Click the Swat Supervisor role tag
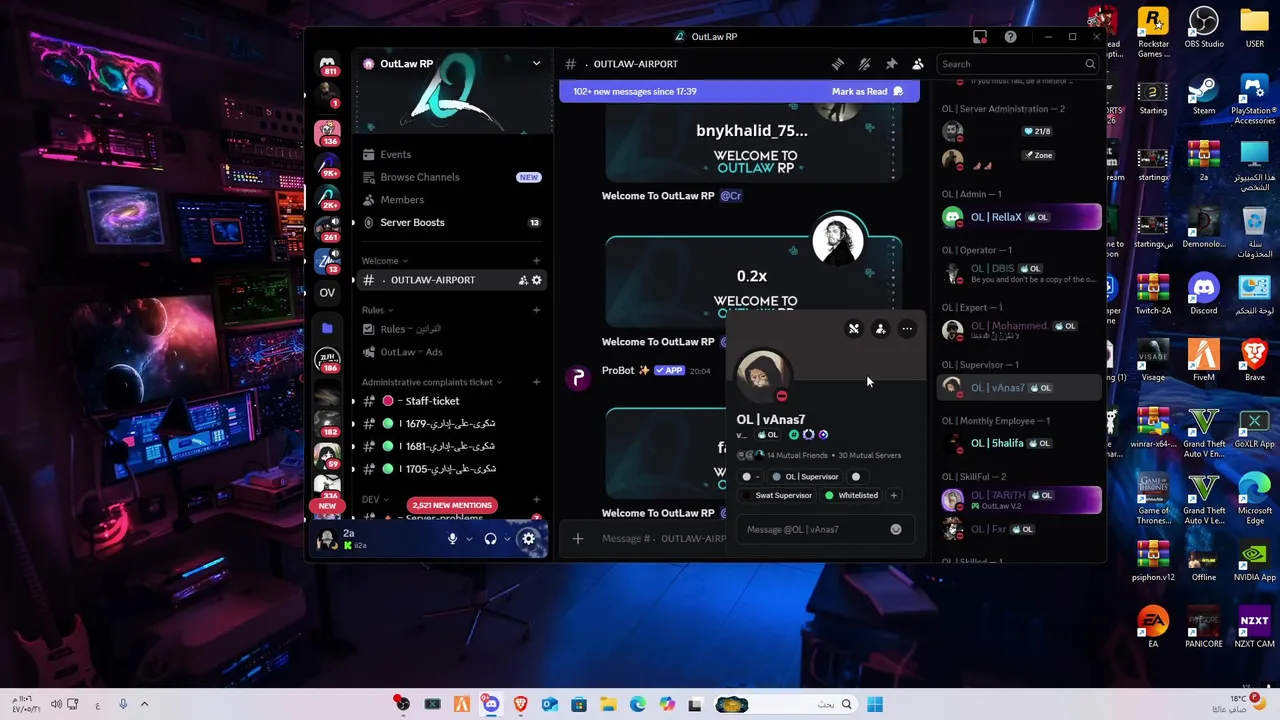 click(776, 496)
